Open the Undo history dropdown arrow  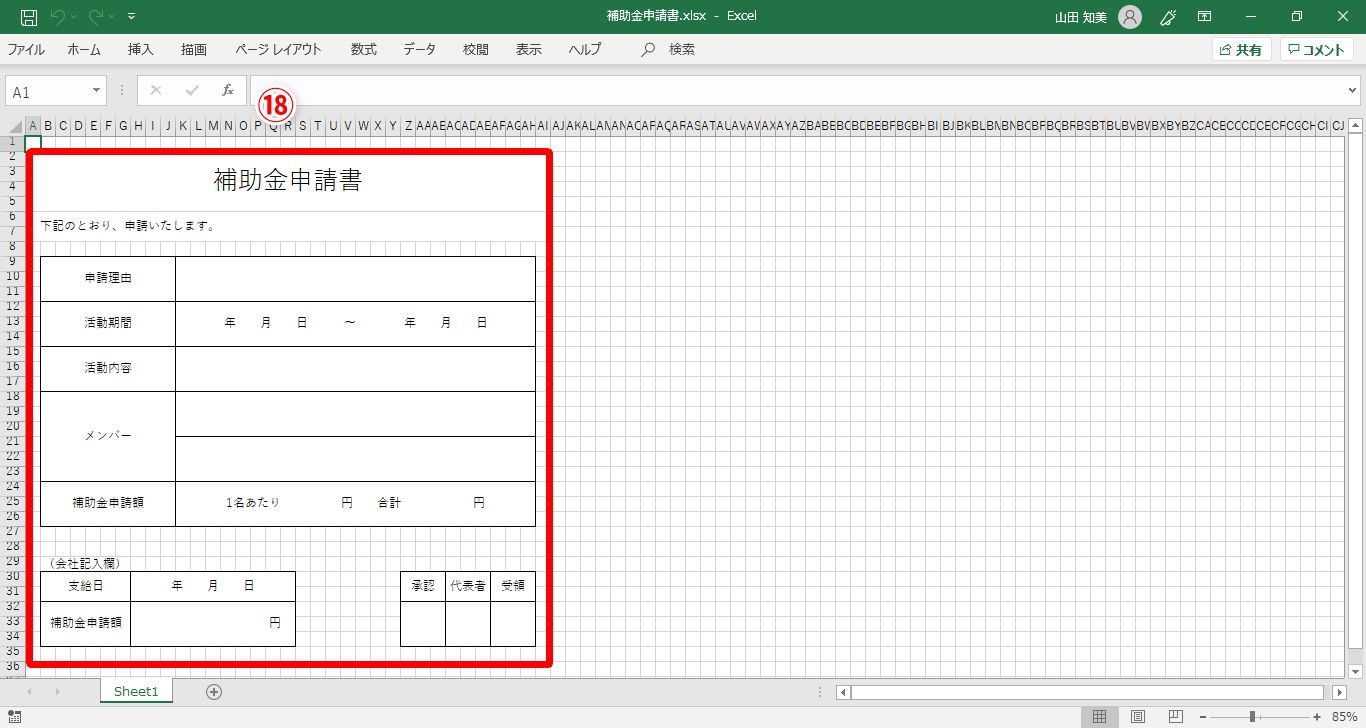[73, 17]
